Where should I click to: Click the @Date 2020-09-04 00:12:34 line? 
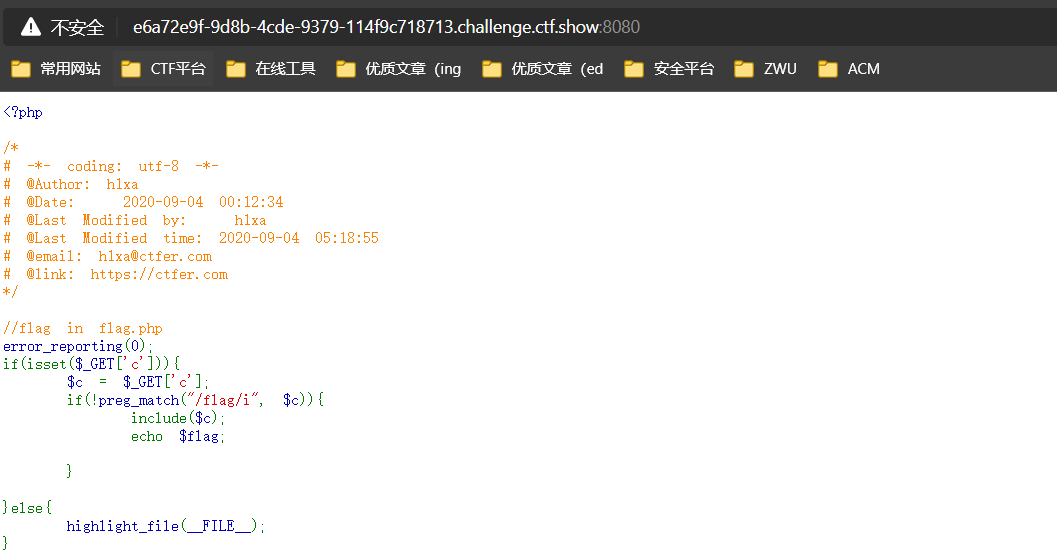143,202
